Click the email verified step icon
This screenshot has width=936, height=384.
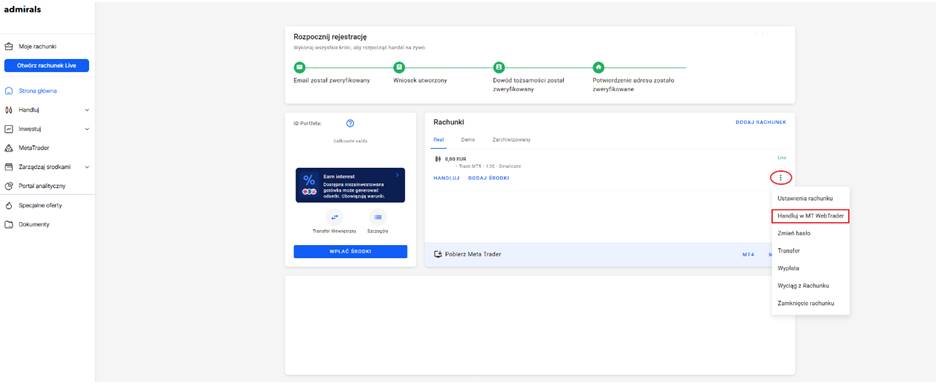pyautogui.click(x=300, y=67)
